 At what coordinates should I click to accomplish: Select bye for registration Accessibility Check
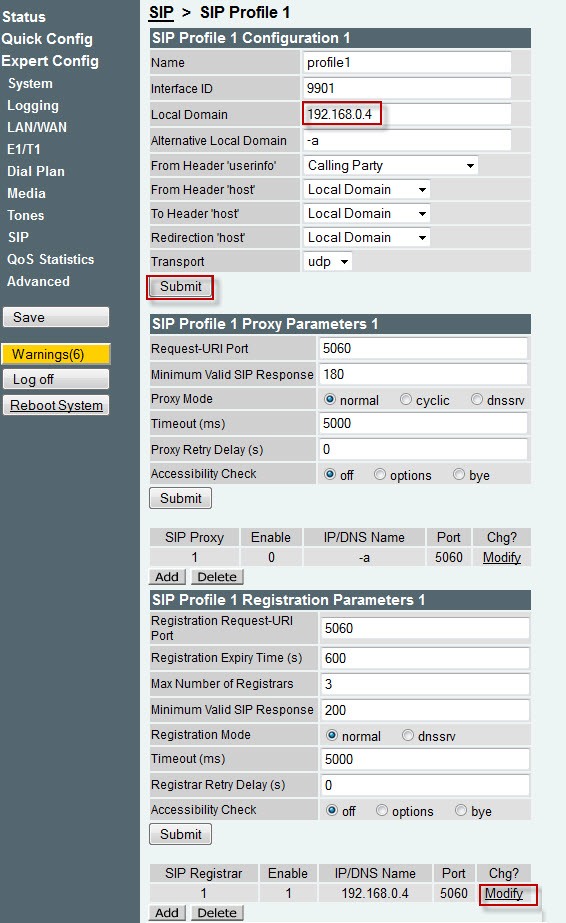click(x=461, y=811)
